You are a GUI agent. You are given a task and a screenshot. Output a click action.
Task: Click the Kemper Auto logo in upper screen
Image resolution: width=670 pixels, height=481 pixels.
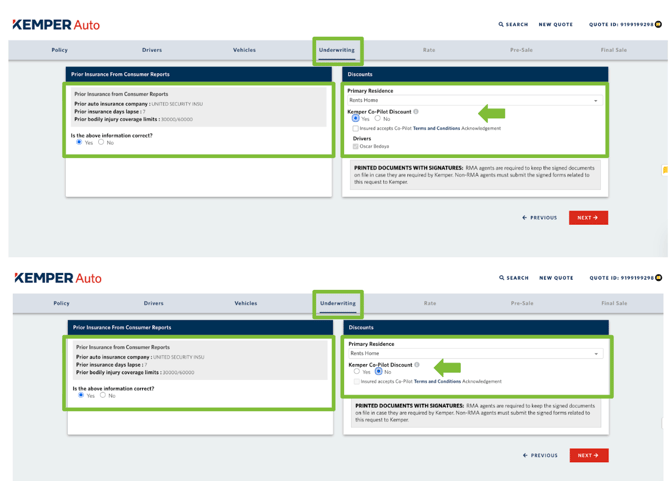56,24
